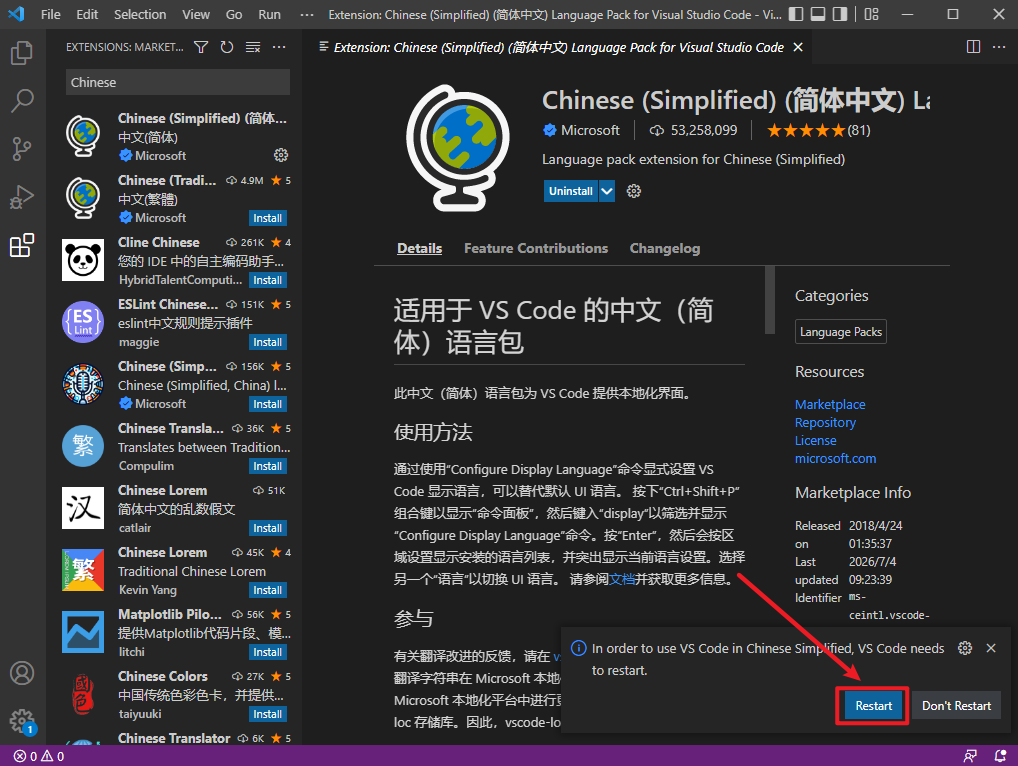1018x766 pixels.
Task: Open the Accounts icon in activity bar
Action: pyautogui.click(x=22, y=673)
